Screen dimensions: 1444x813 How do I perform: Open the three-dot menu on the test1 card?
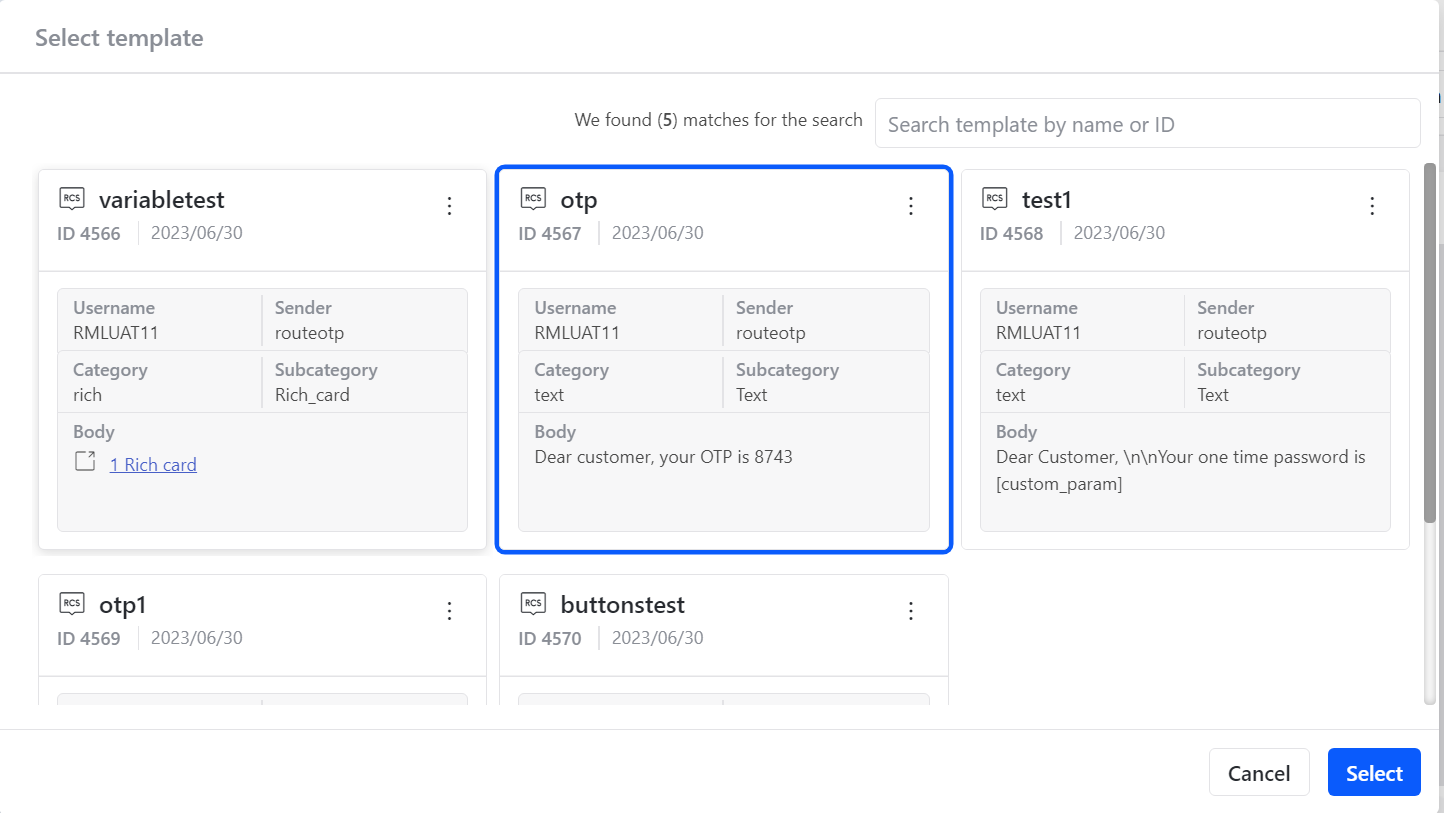1372,205
